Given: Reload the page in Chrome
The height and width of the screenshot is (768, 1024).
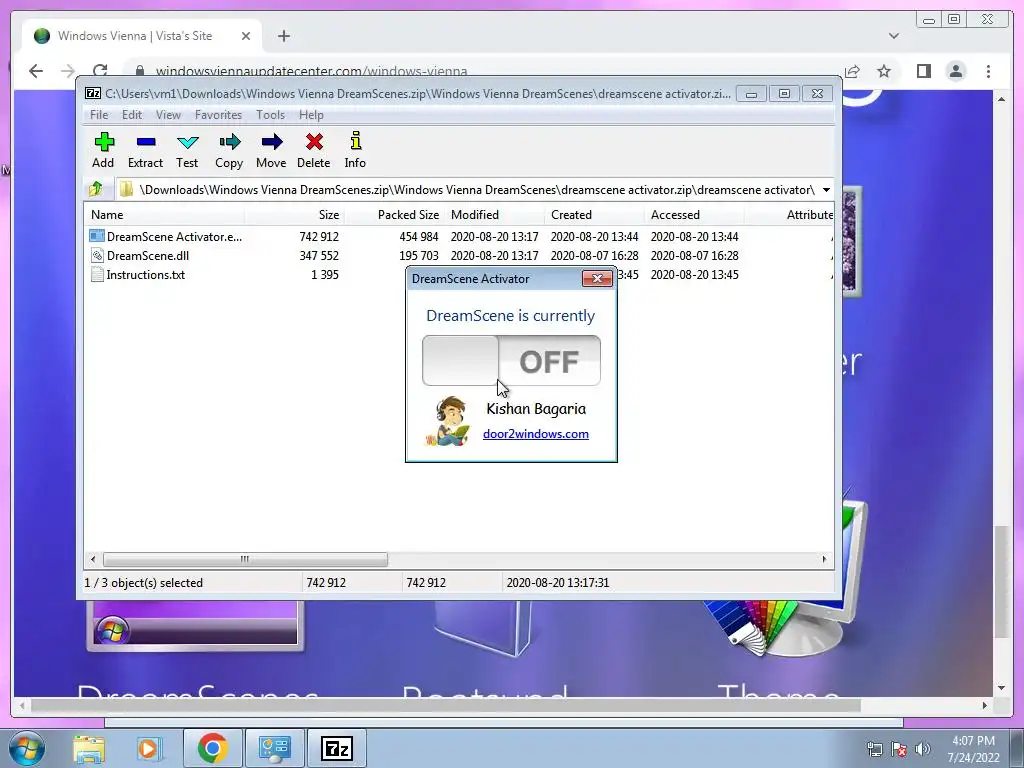Looking at the screenshot, I should click(x=100, y=71).
